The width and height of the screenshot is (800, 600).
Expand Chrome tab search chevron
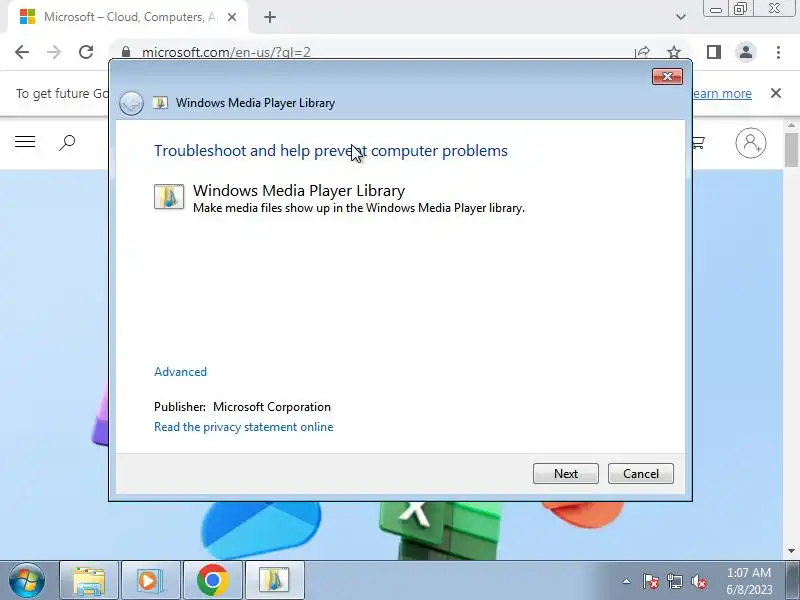[681, 17]
